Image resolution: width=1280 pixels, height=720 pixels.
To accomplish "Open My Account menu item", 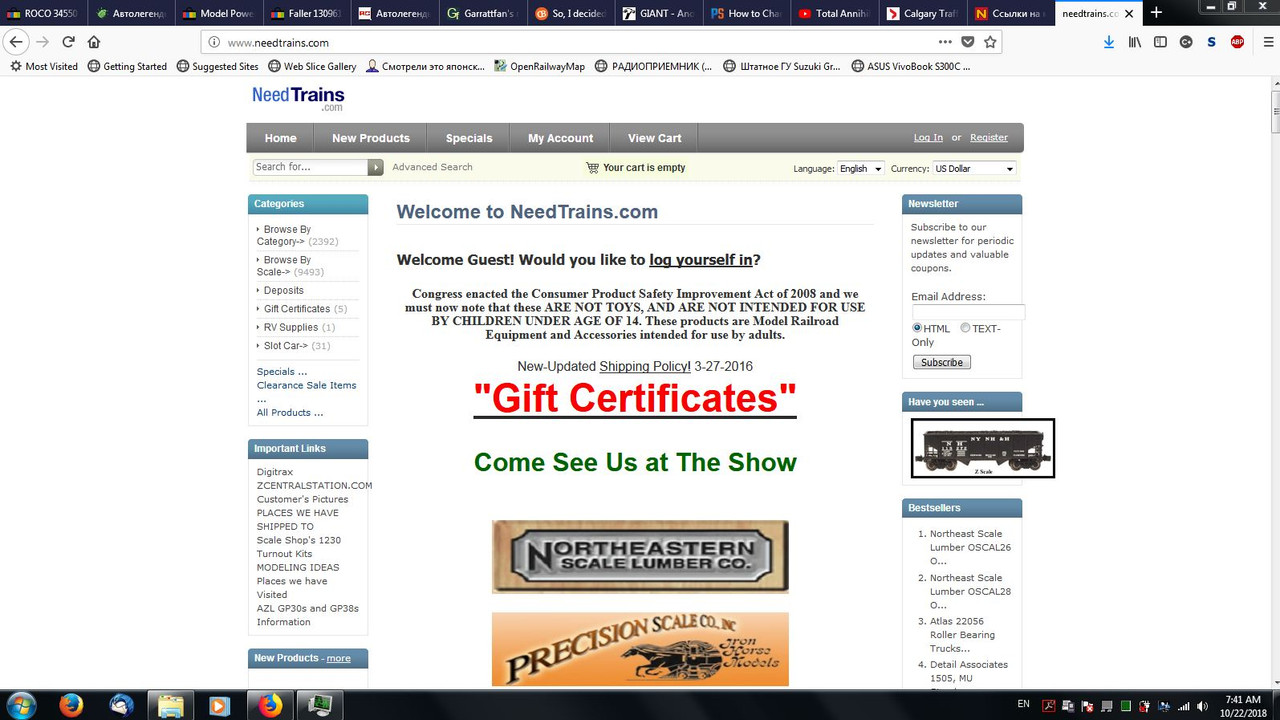I will [x=560, y=138].
